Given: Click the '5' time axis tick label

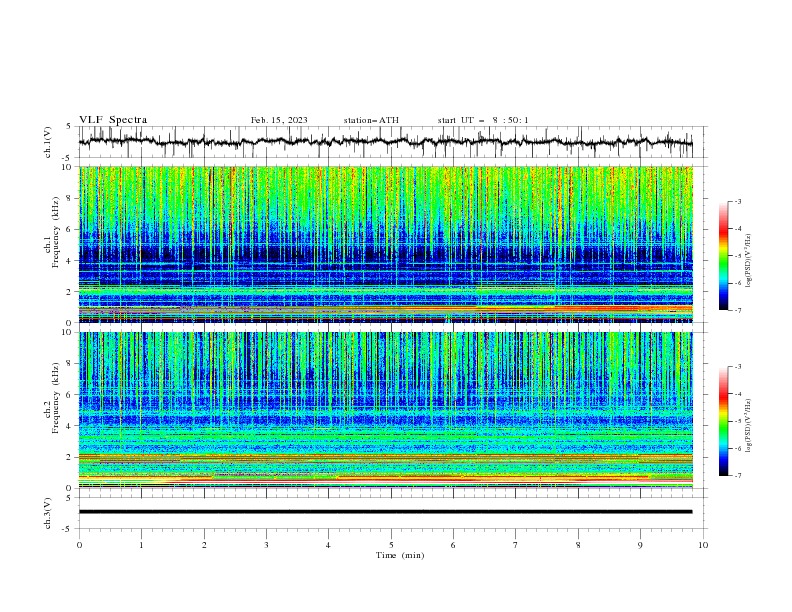Looking at the screenshot, I should (391, 545).
